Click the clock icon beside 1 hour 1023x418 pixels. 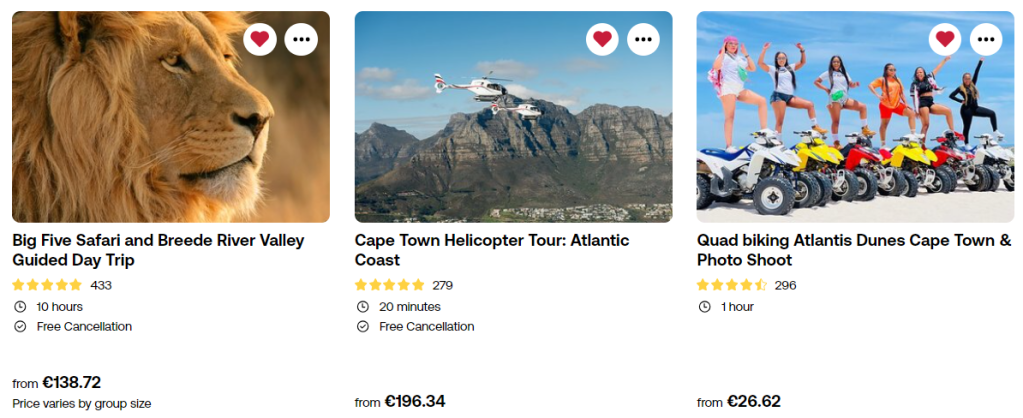click(705, 307)
